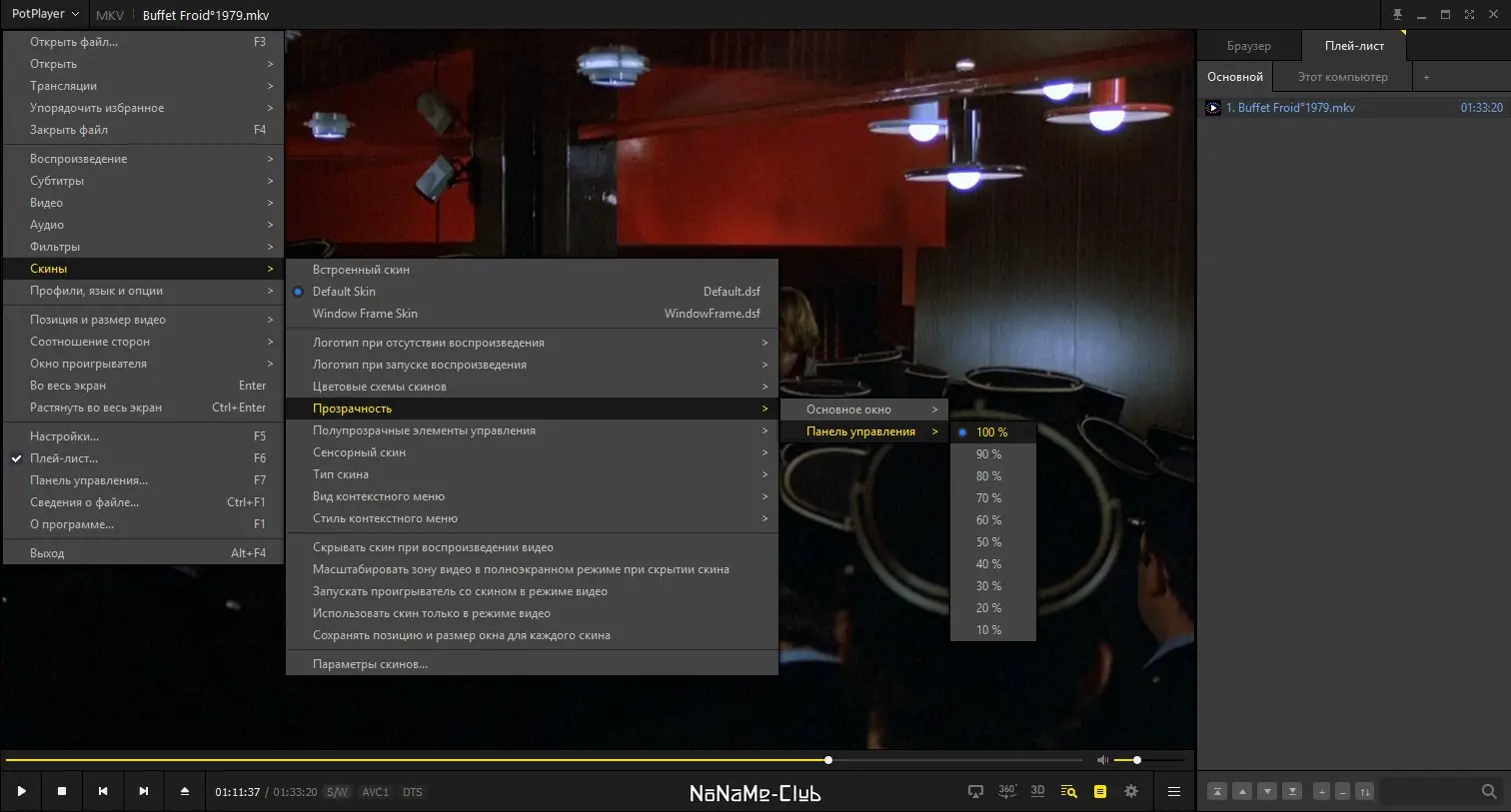The height and width of the screenshot is (812, 1511).
Task: Select the Default Skin option
Action: pyautogui.click(x=532, y=292)
